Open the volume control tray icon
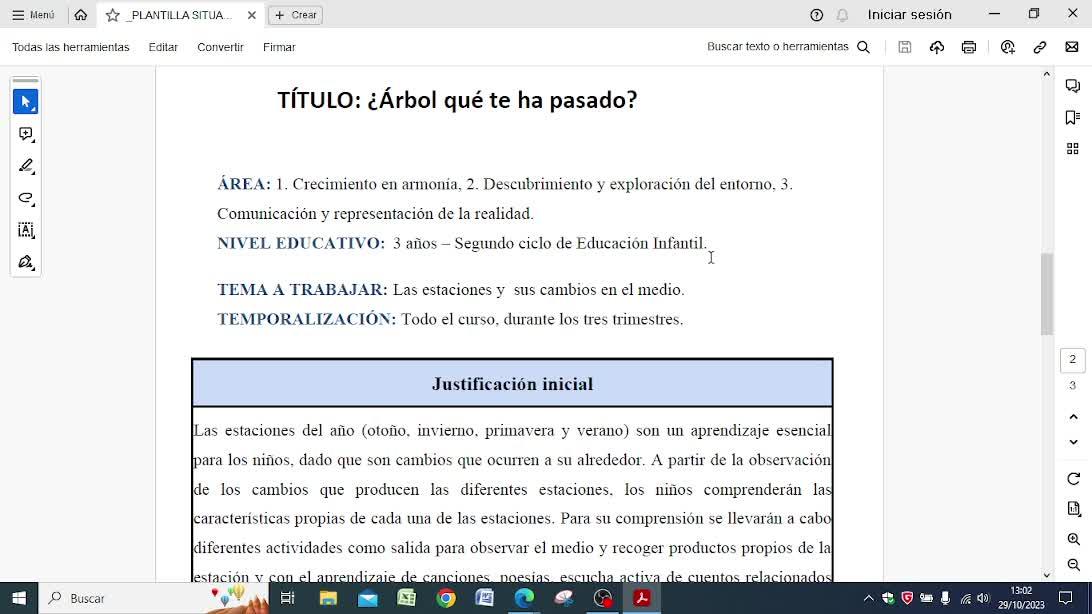The image size is (1092, 614). tap(983, 598)
